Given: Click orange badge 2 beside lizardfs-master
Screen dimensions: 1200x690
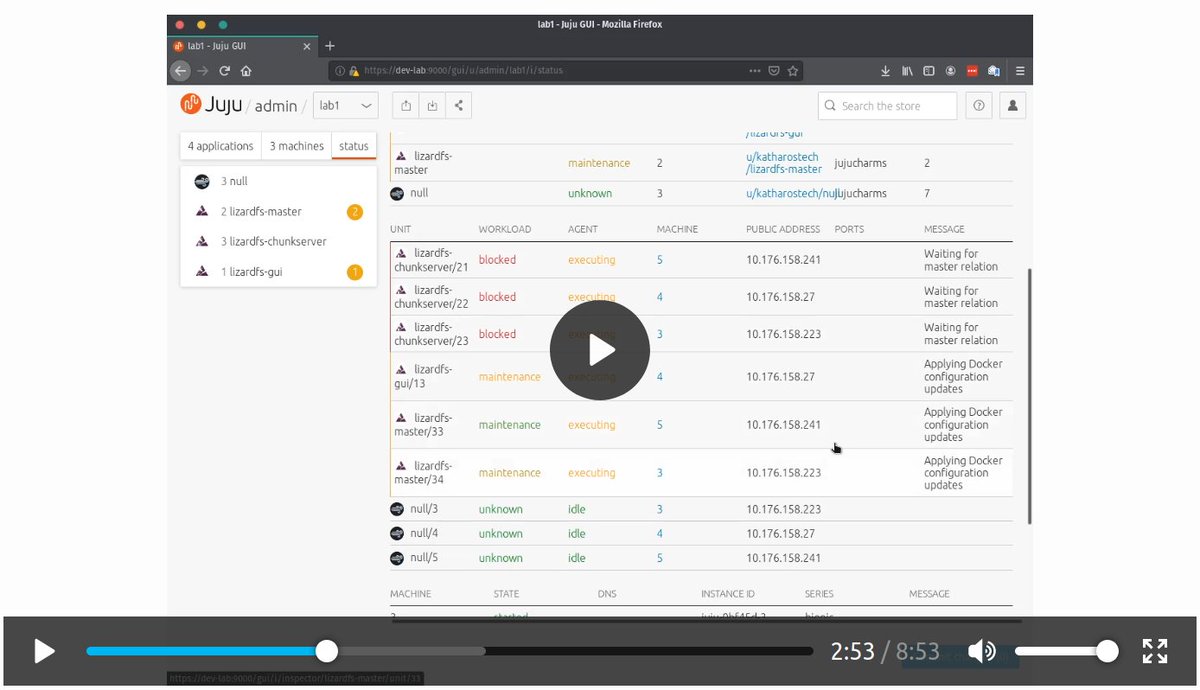Looking at the screenshot, I should [x=354, y=212].
